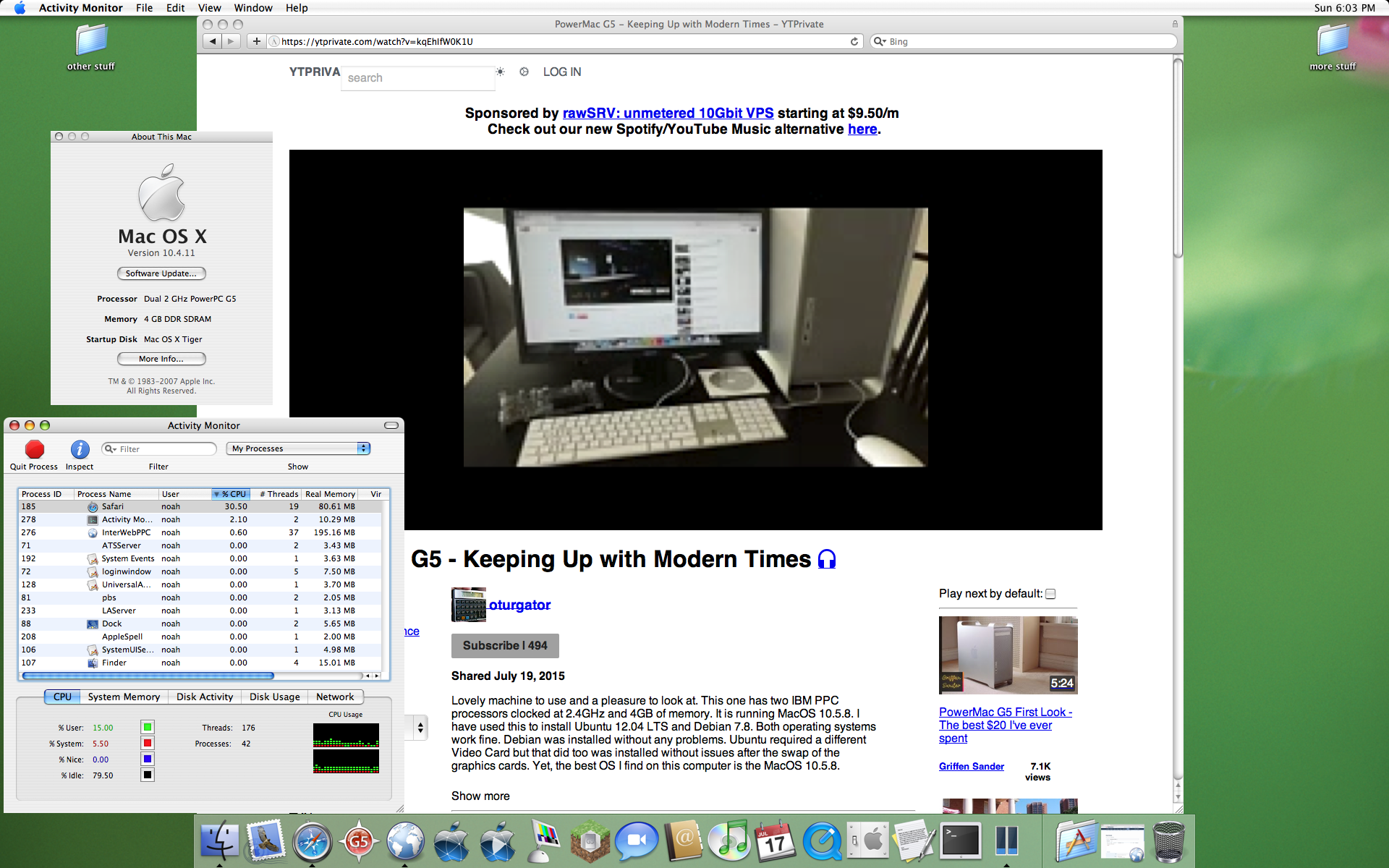This screenshot has height=868, width=1389.
Task: Launch iTunes from the Dock
Action: (x=729, y=841)
